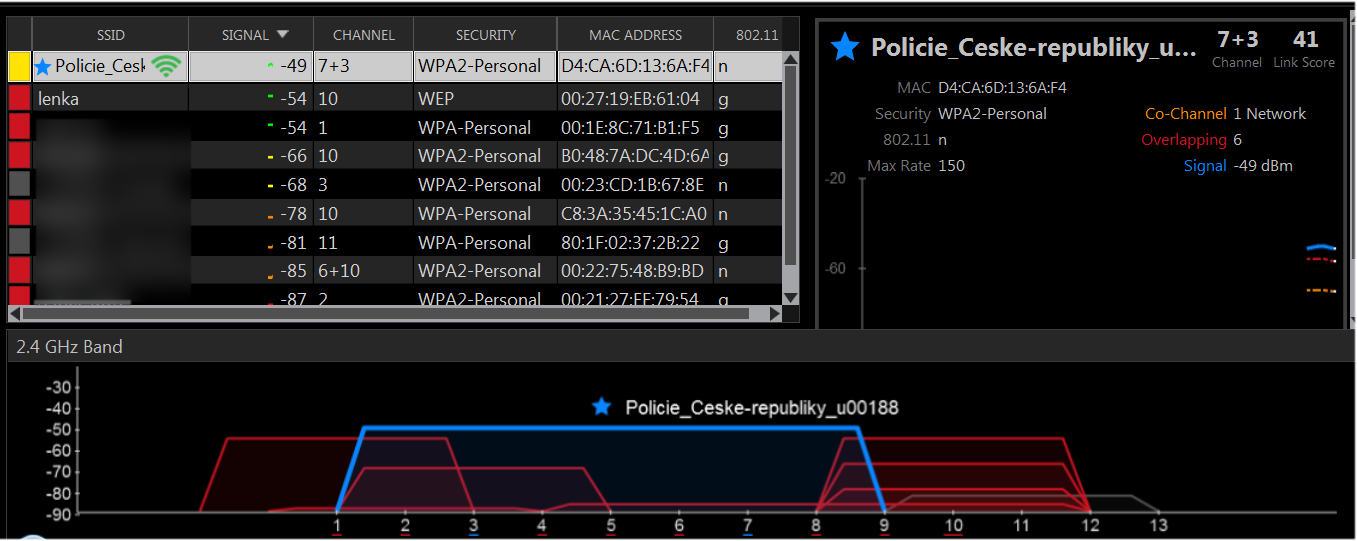Click channel 1 on the graph axis
The height and width of the screenshot is (541, 1357).
[337, 525]
